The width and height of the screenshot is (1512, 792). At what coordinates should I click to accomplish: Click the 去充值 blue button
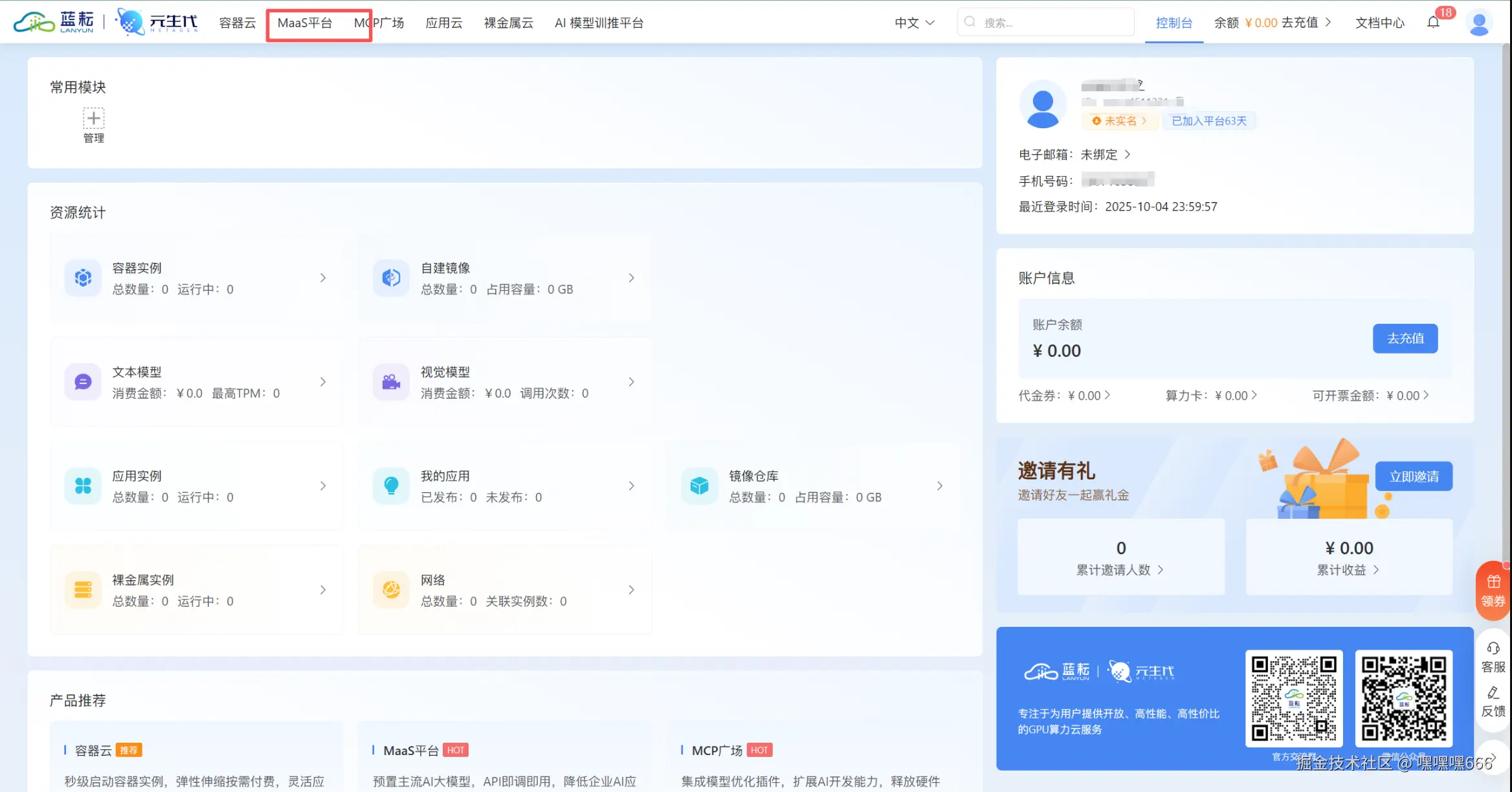click(x=1405, y=338)
